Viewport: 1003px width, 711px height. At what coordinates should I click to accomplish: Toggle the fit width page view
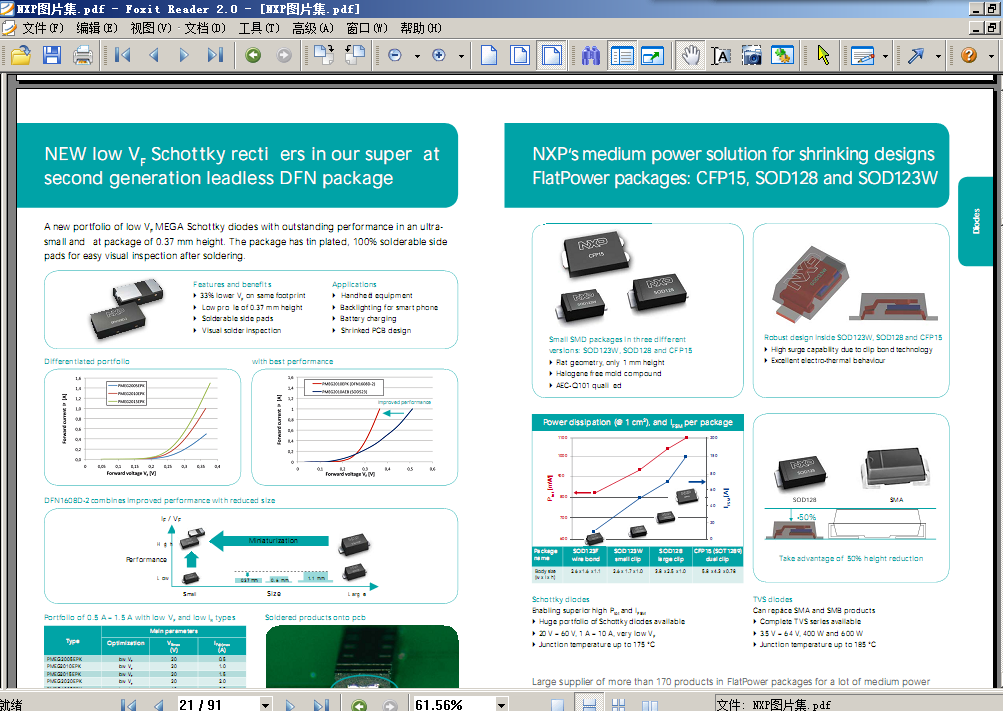551,56
